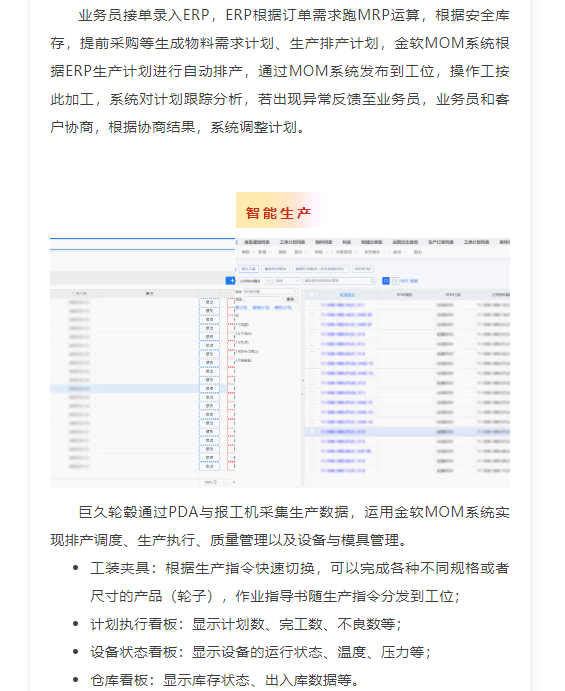
Task: Click the 重置 link beside 保存
Action: point(413,281)
